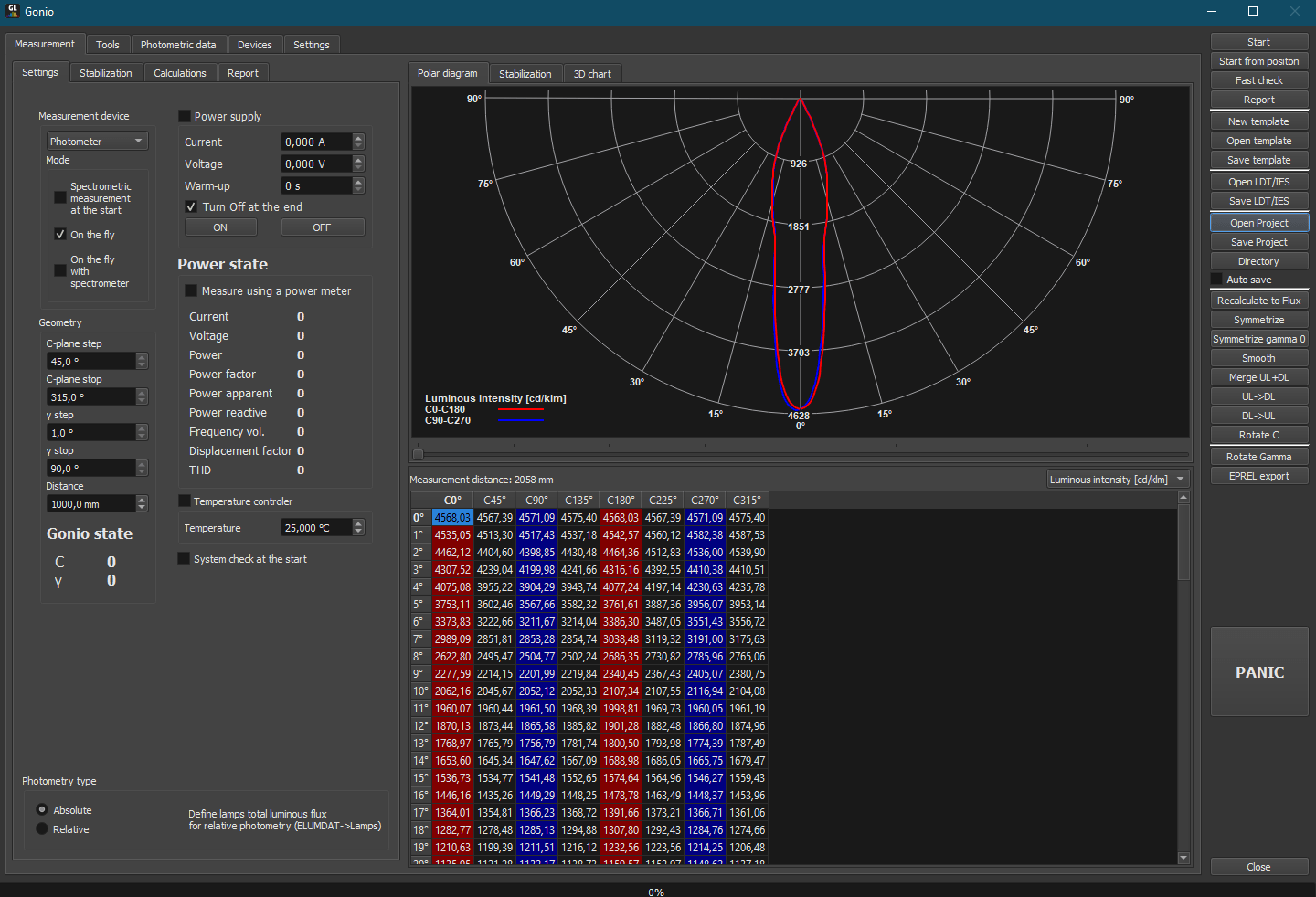
Task: Click the Symmetrize button
Action: point(1259,320)
